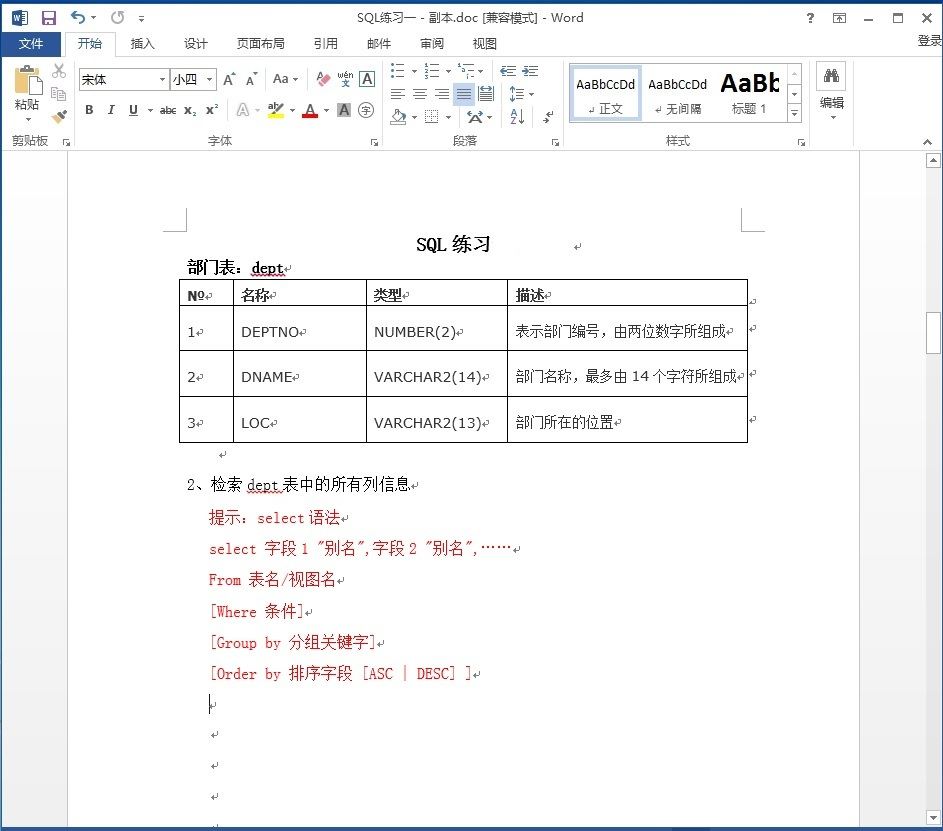Viewport: 943px width, 831px height.
Task: Expand the styles gallery (more arrow)
Action: (x=794, y=112)
